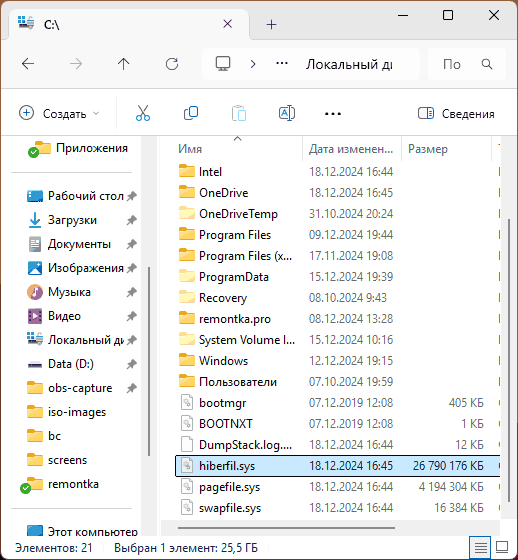Open a new tab with plus button
Screen dimensions: 518x560
tap(272, 24)
